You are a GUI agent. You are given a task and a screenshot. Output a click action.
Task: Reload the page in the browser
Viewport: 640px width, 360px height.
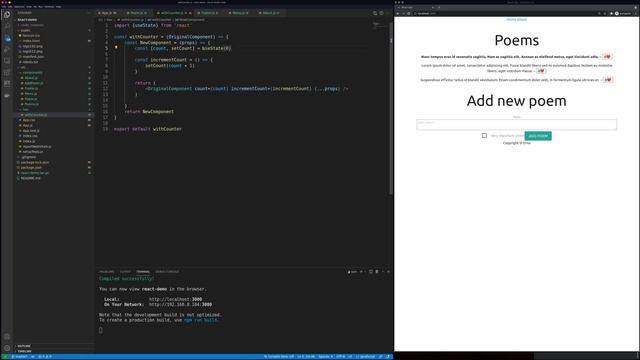[x=409, y=13]
